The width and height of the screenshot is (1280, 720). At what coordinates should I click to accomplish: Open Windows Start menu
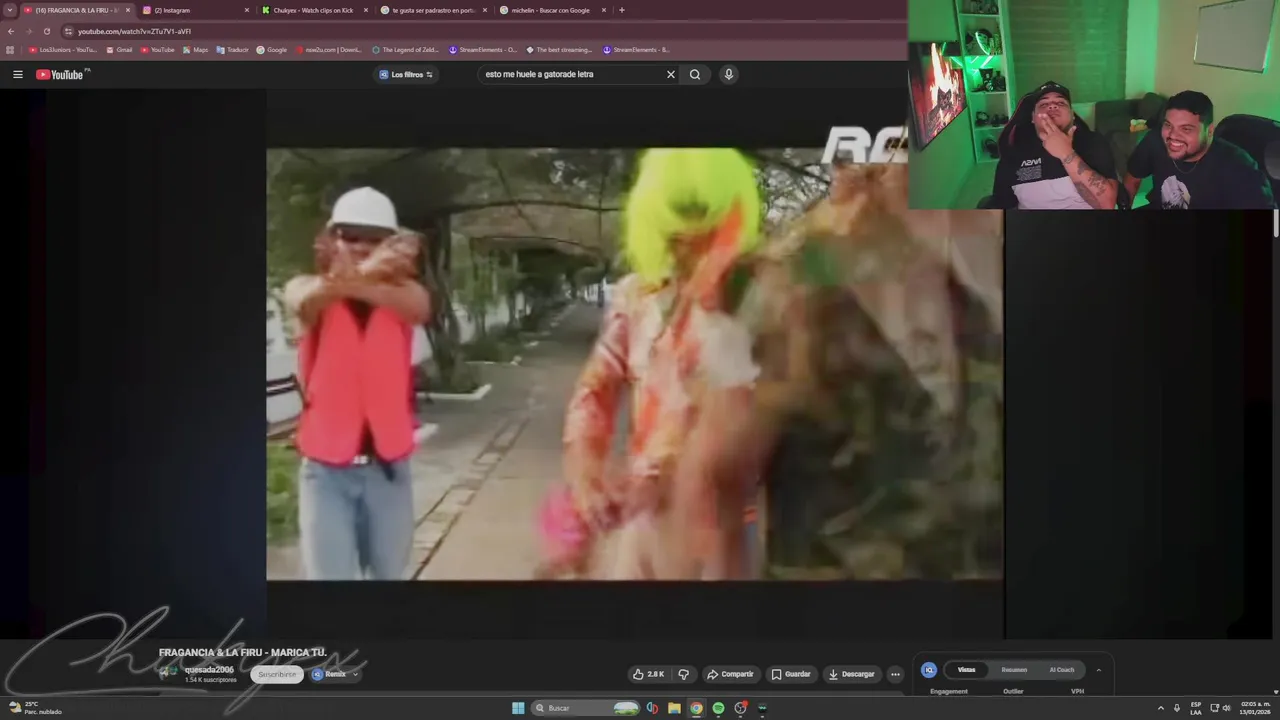click(518, 708)
